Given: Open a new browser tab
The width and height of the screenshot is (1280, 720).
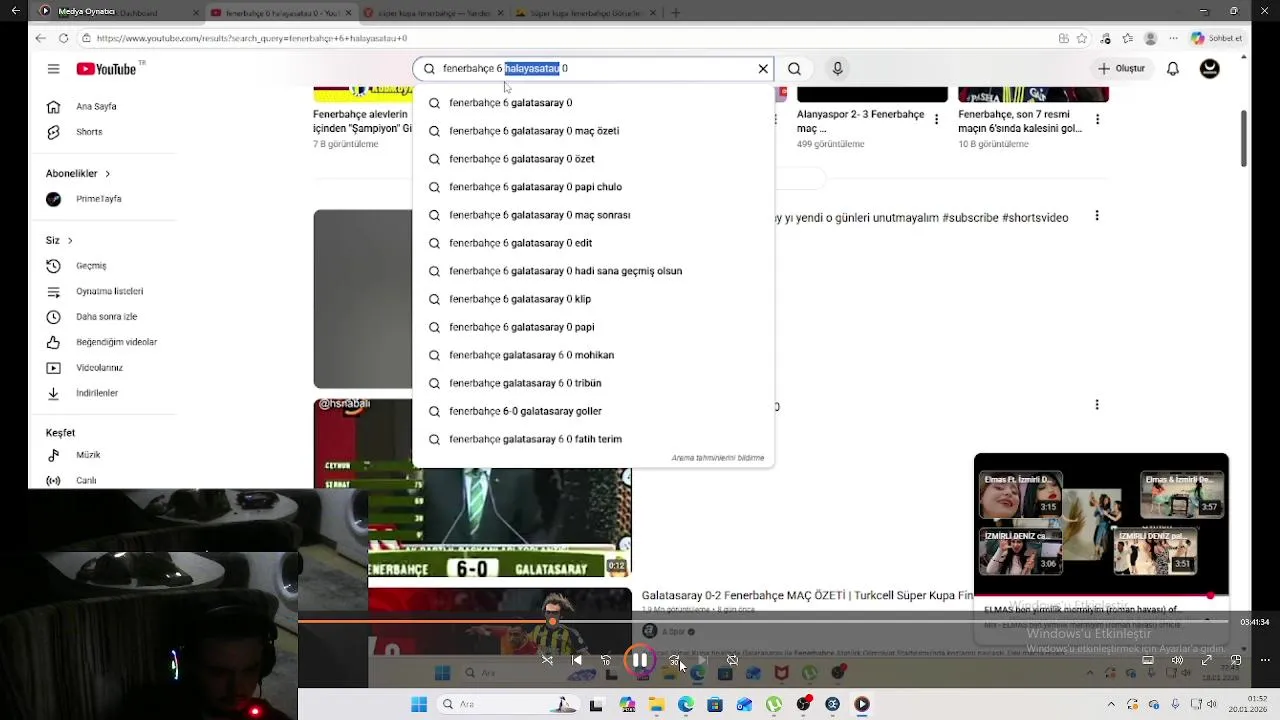Looking at the screenshot, I should click(x=675, y=13).
